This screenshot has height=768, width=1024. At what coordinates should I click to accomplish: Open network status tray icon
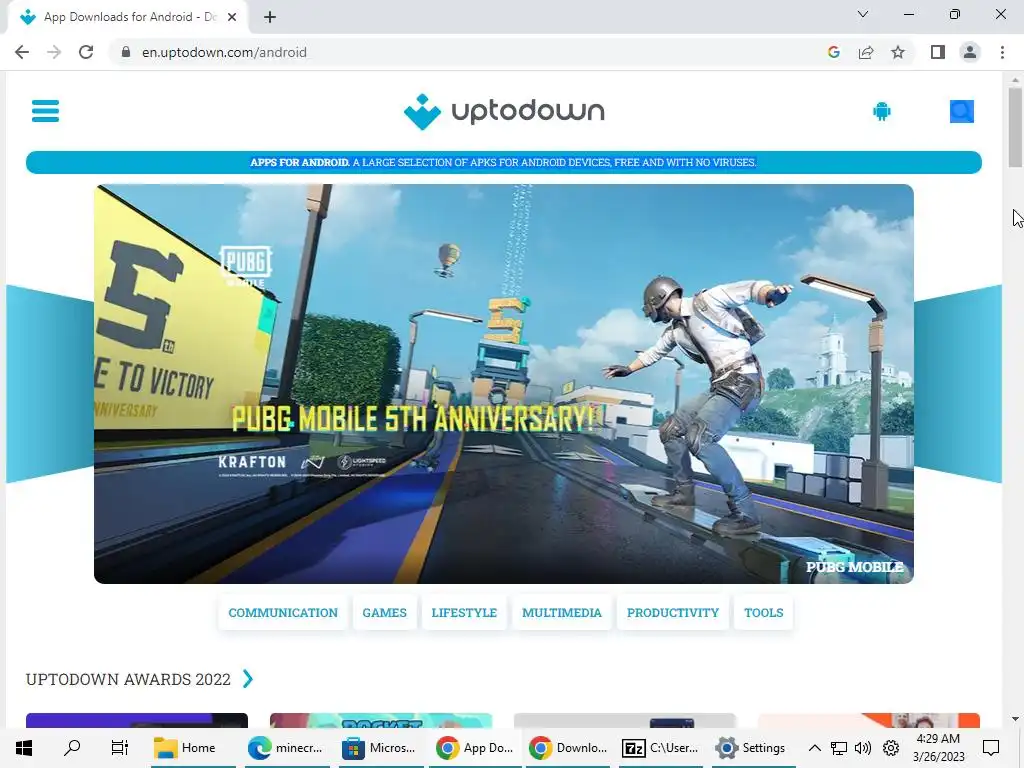(839, 748)
